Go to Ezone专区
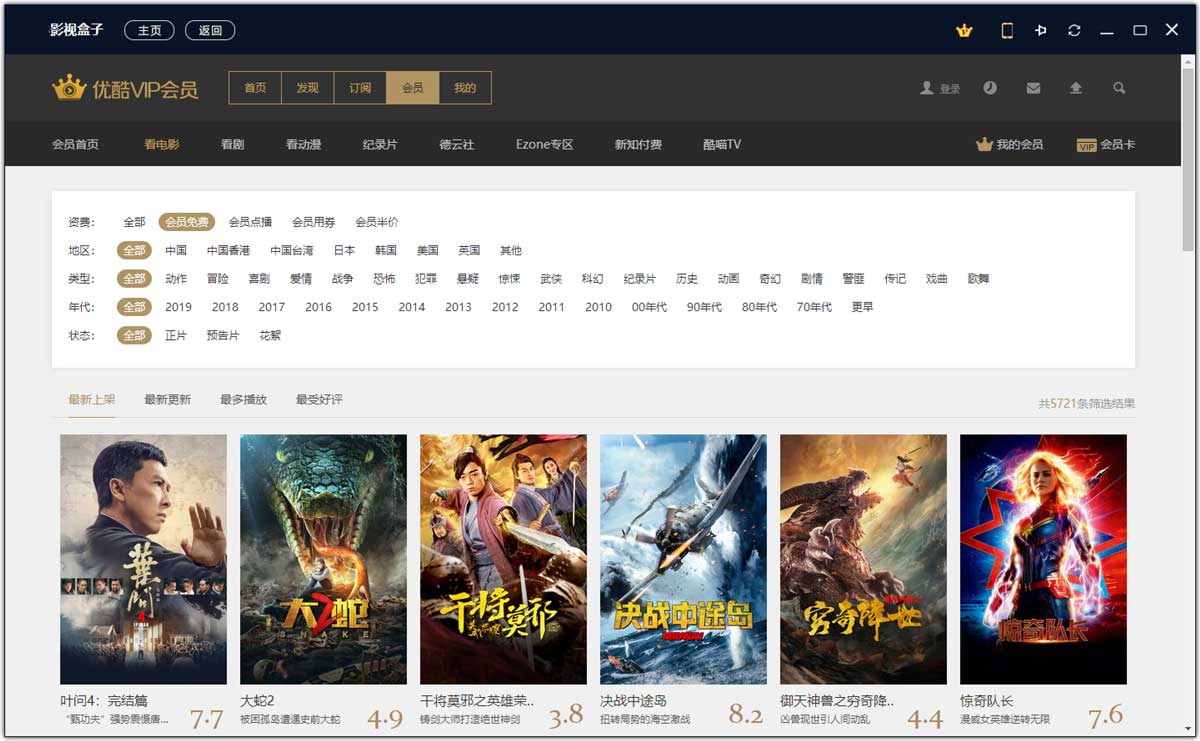 click(x=545, y=144)
